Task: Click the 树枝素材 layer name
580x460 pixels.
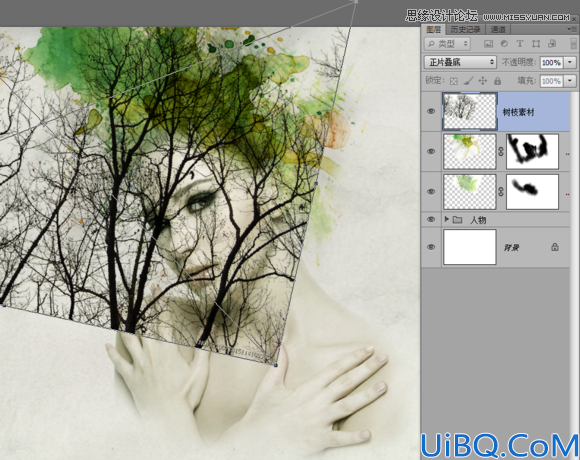Action: pos(518,112)
